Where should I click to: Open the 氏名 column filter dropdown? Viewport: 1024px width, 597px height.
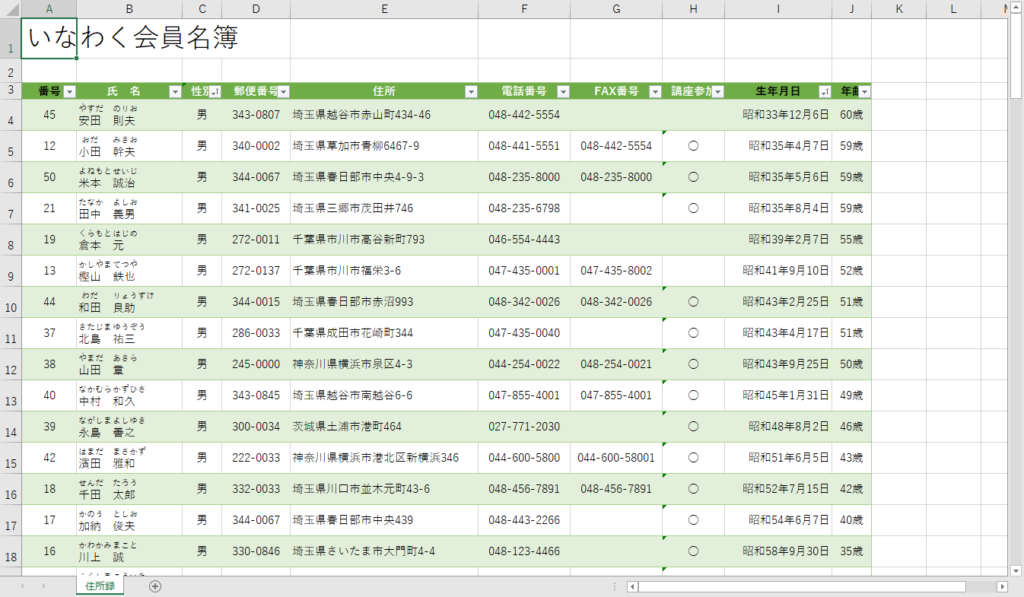175,91
